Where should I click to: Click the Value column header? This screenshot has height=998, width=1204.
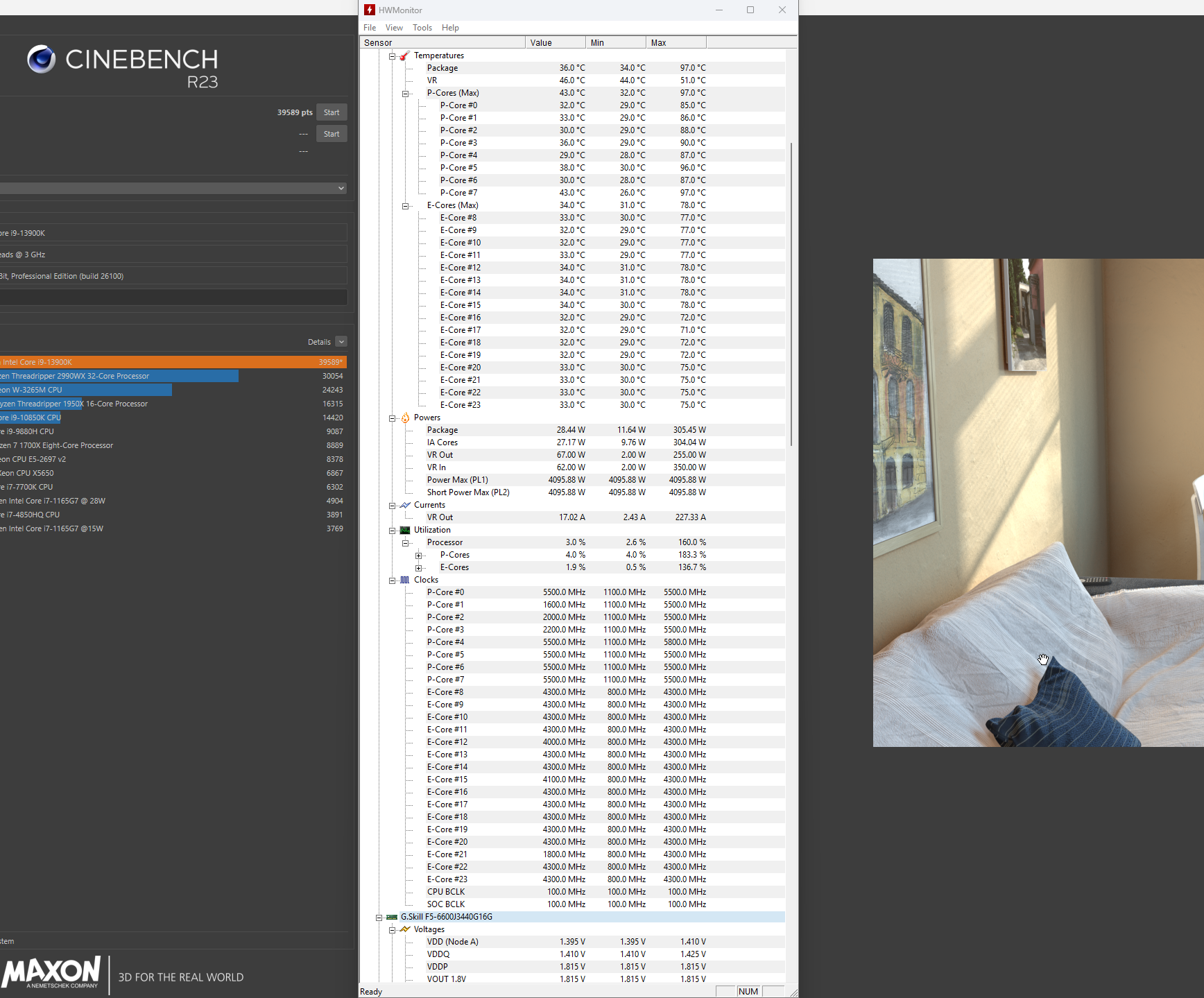pyautogui.click(x=556, y=42)
